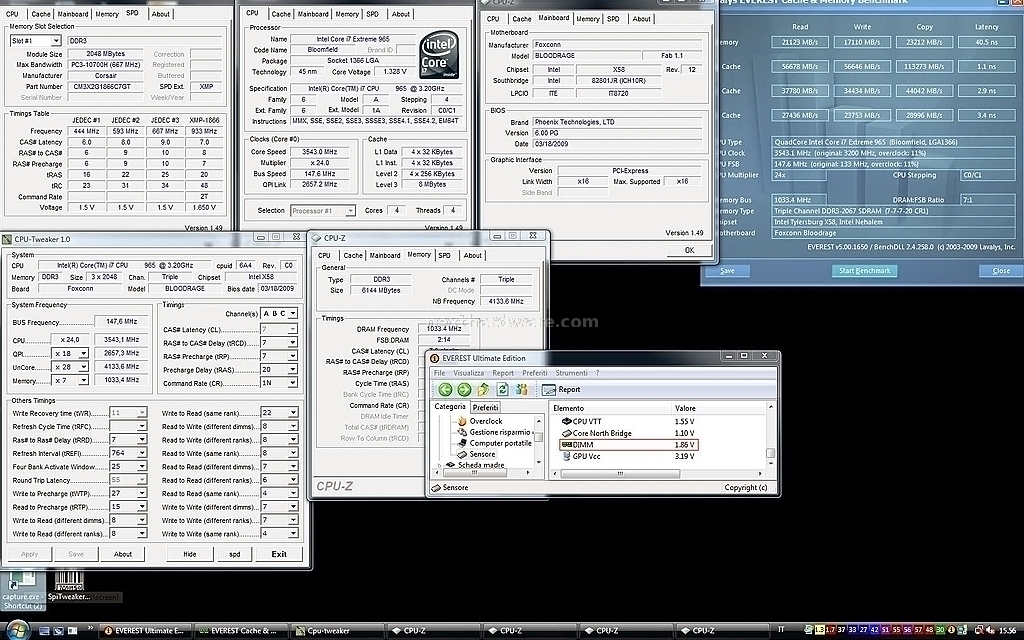Switch to EVEREST Ultimate taskbar button
1024x640 pixels.
(146, 631)
